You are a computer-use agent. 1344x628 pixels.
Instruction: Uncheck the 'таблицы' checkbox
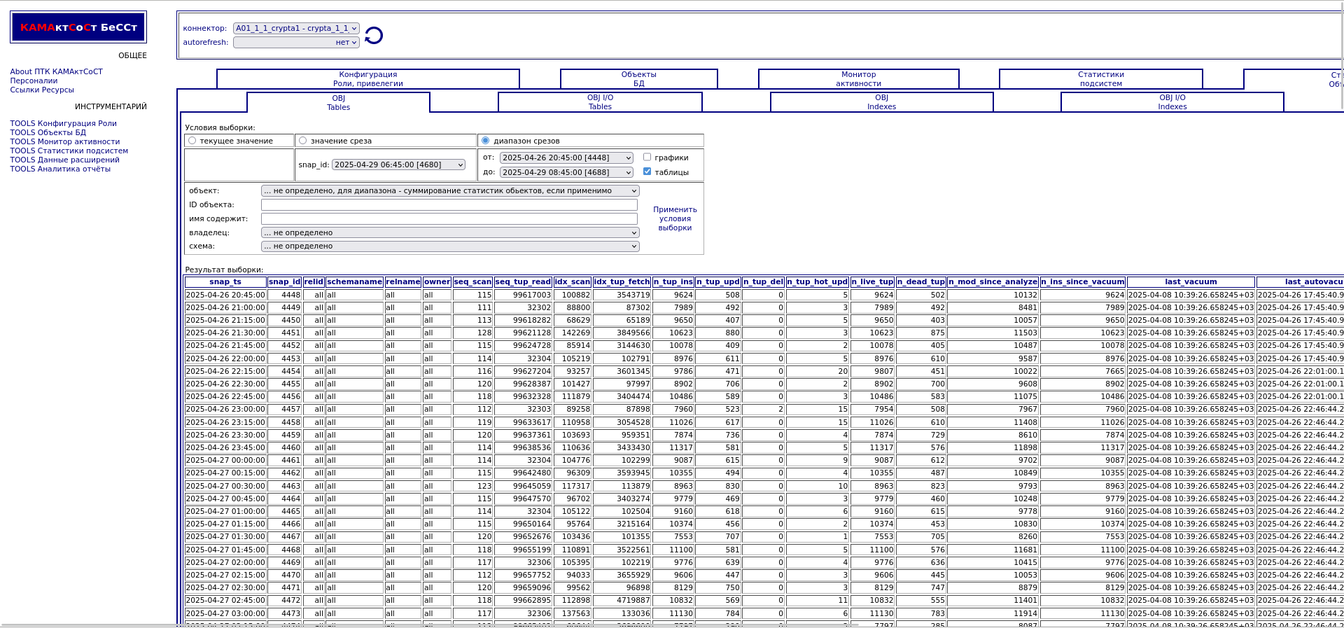[647, 172]
